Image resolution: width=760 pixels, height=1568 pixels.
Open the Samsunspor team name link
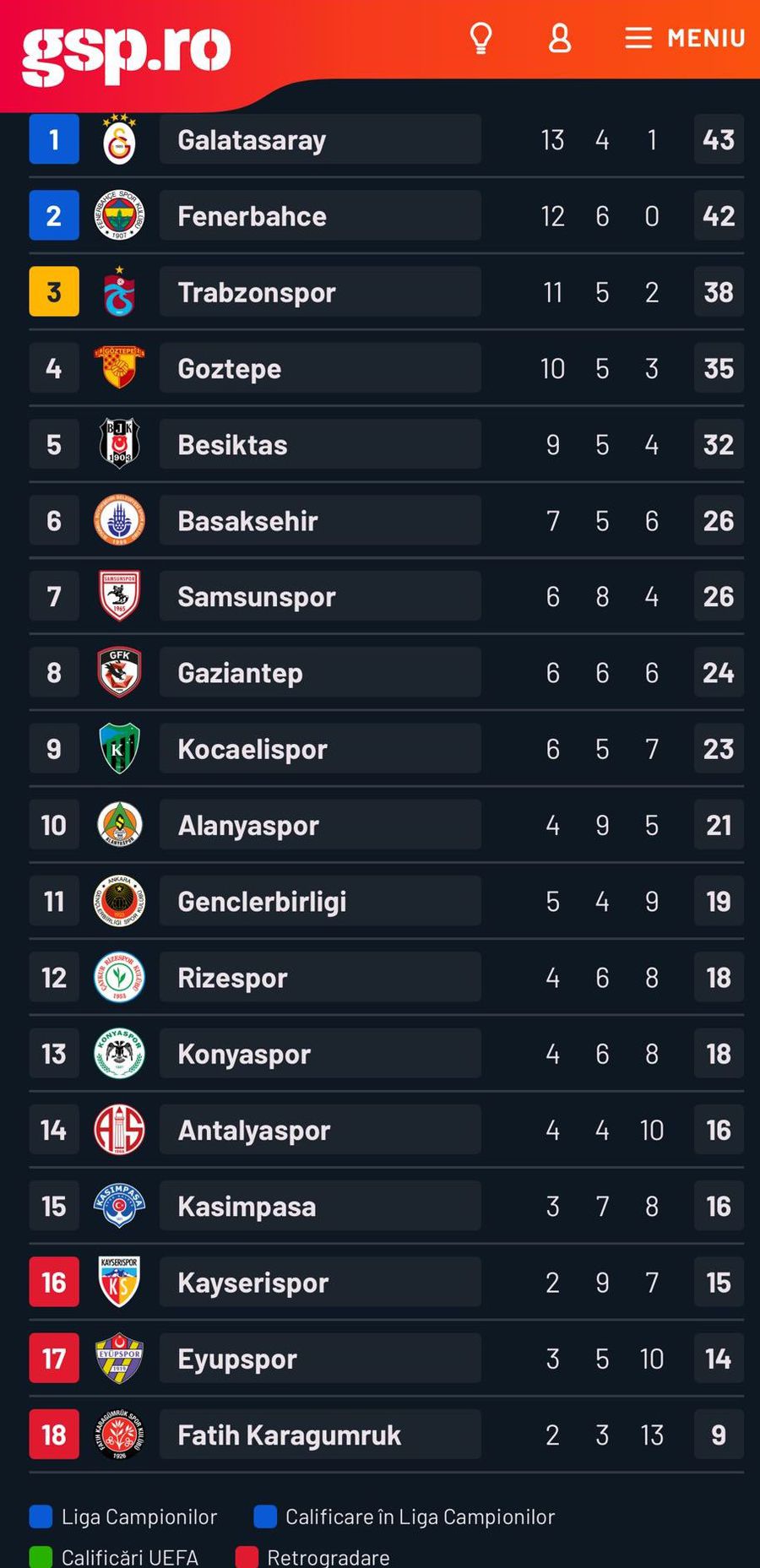[x=257, y=597]
